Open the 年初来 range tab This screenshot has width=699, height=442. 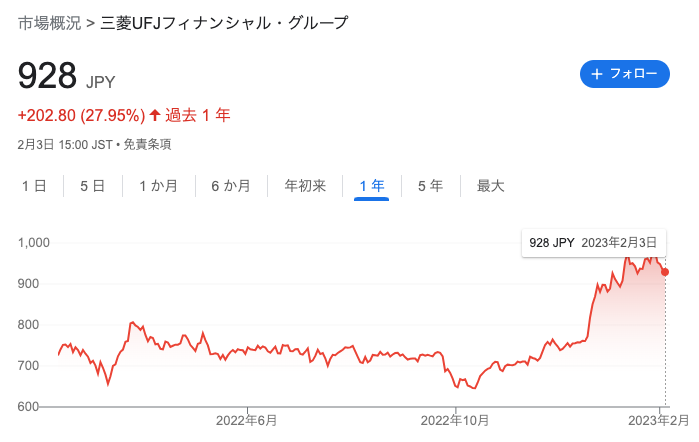pos(305,186)
